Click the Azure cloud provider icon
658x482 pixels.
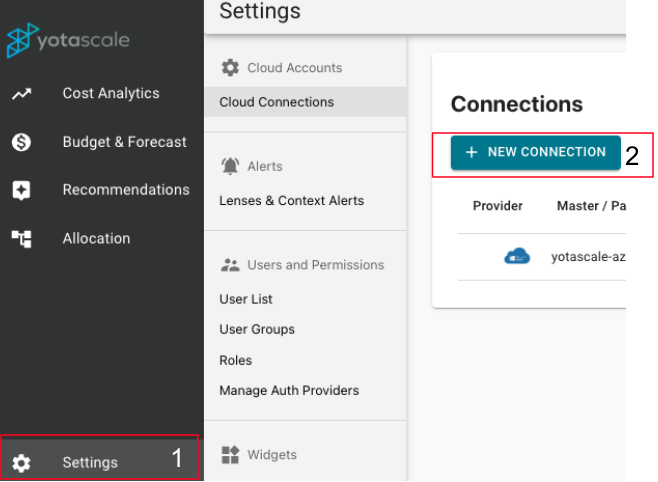516,256
